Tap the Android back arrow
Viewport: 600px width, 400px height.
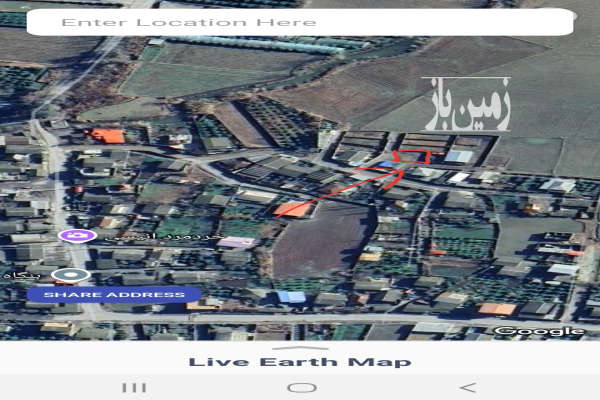[x=468, y=387]
